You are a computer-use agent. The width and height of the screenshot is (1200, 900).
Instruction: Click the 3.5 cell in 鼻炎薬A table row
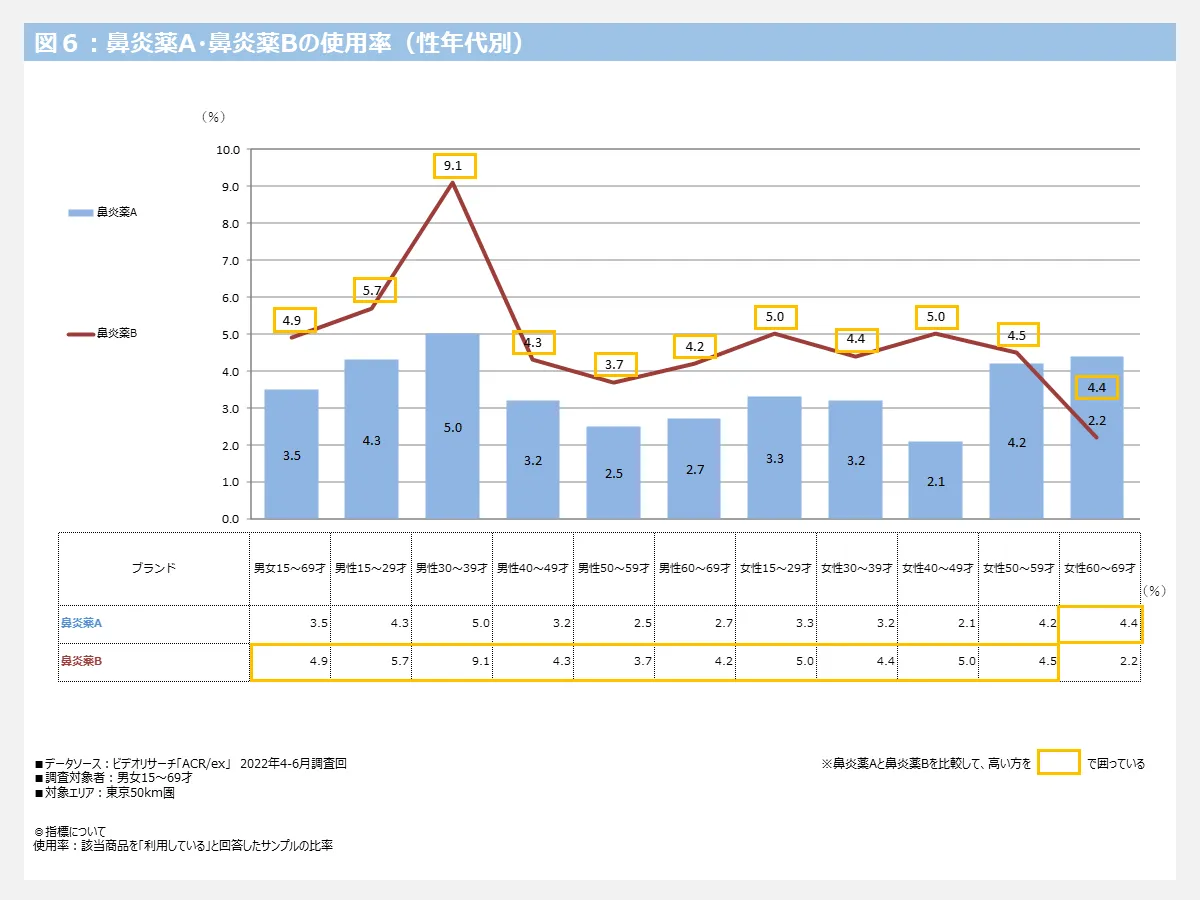[x=289, y=623]
